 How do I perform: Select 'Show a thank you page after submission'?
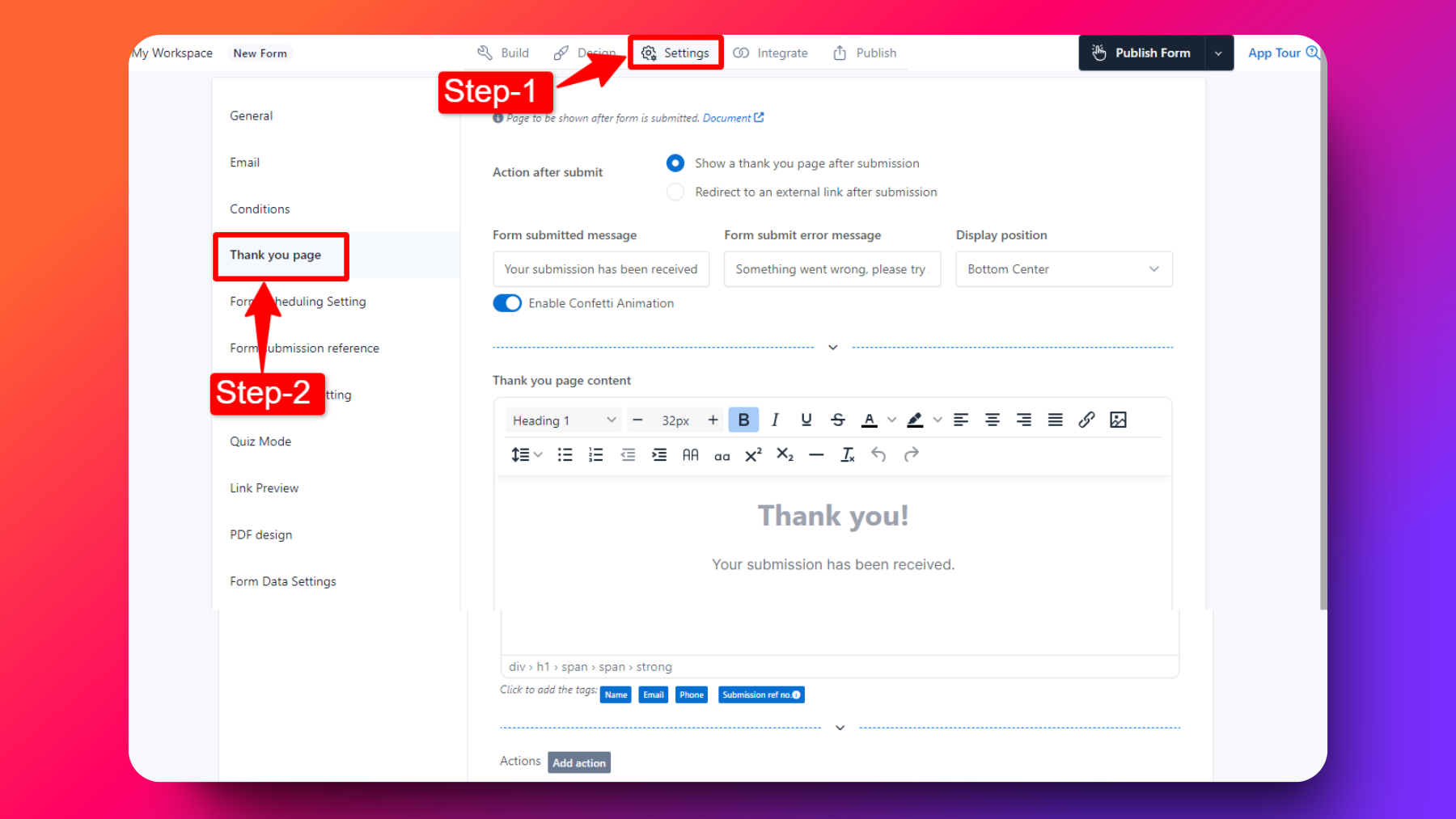675,163
